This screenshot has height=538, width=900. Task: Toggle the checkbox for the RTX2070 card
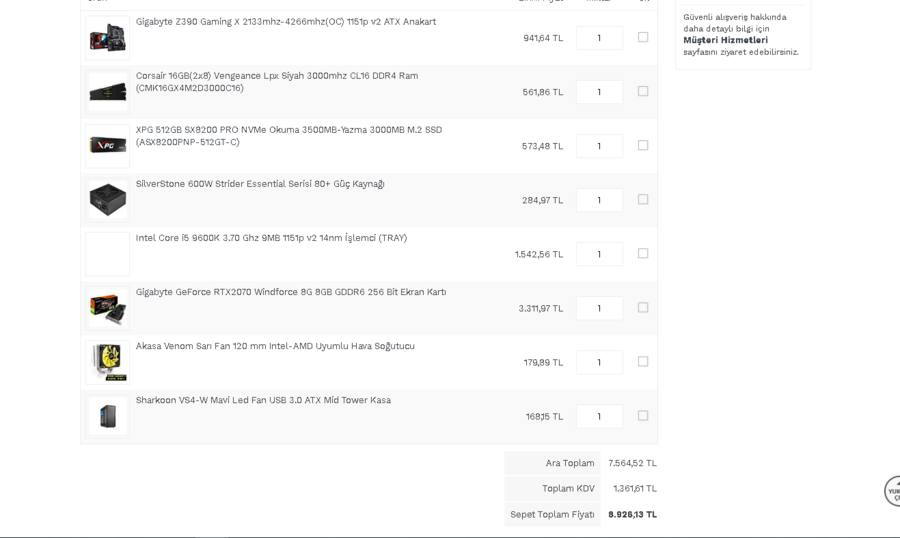pos(643,307)
